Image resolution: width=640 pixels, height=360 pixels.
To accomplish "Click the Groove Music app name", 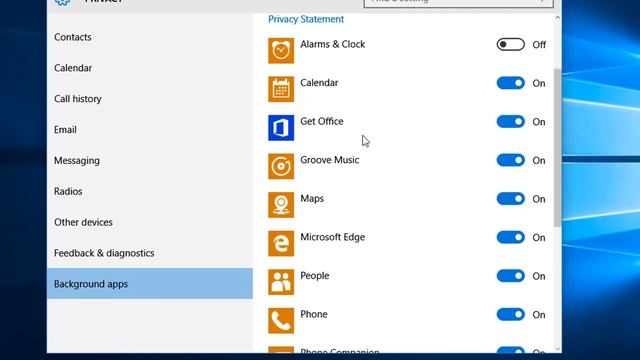I will [330, 160].
